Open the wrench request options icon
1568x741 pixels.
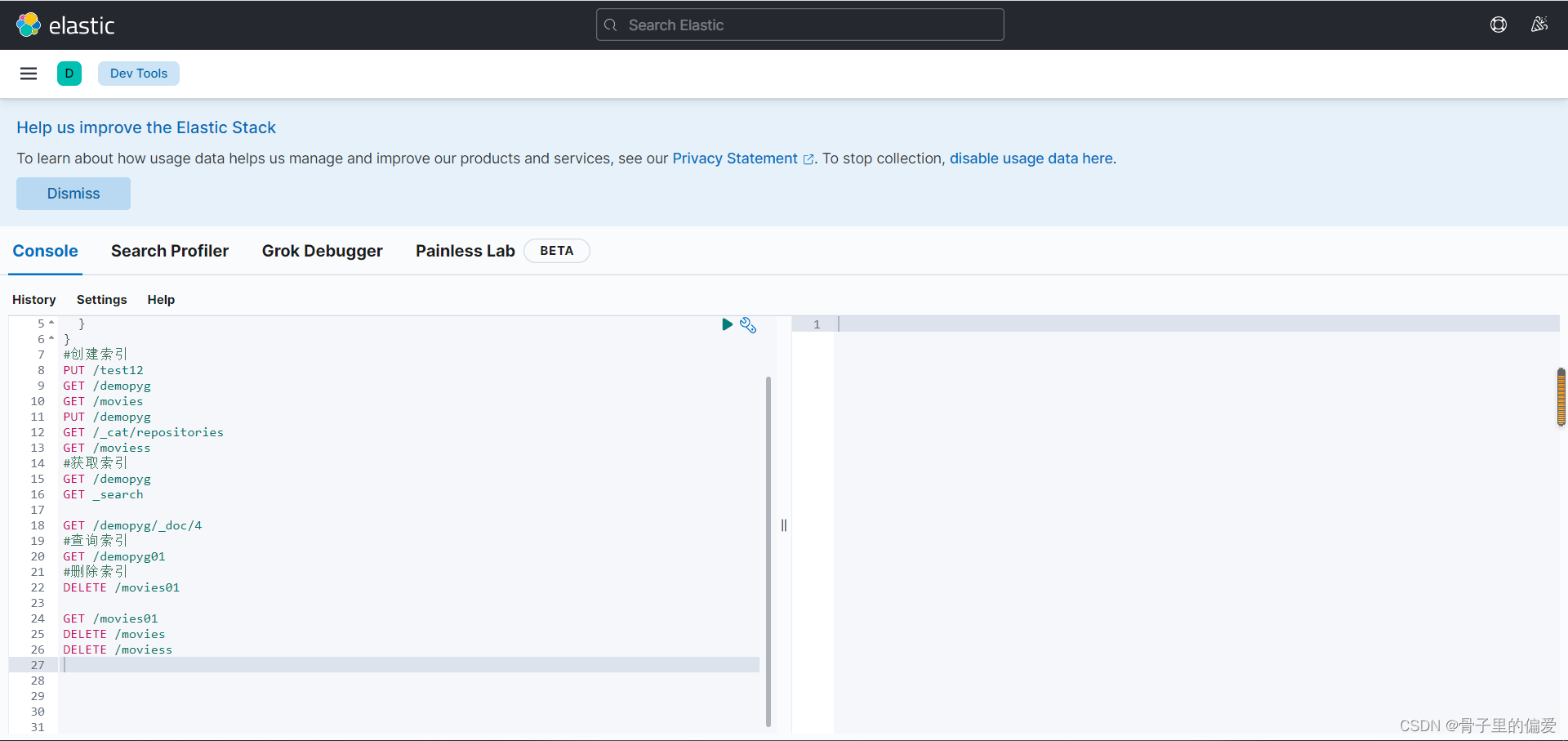(x=748, y=325)
